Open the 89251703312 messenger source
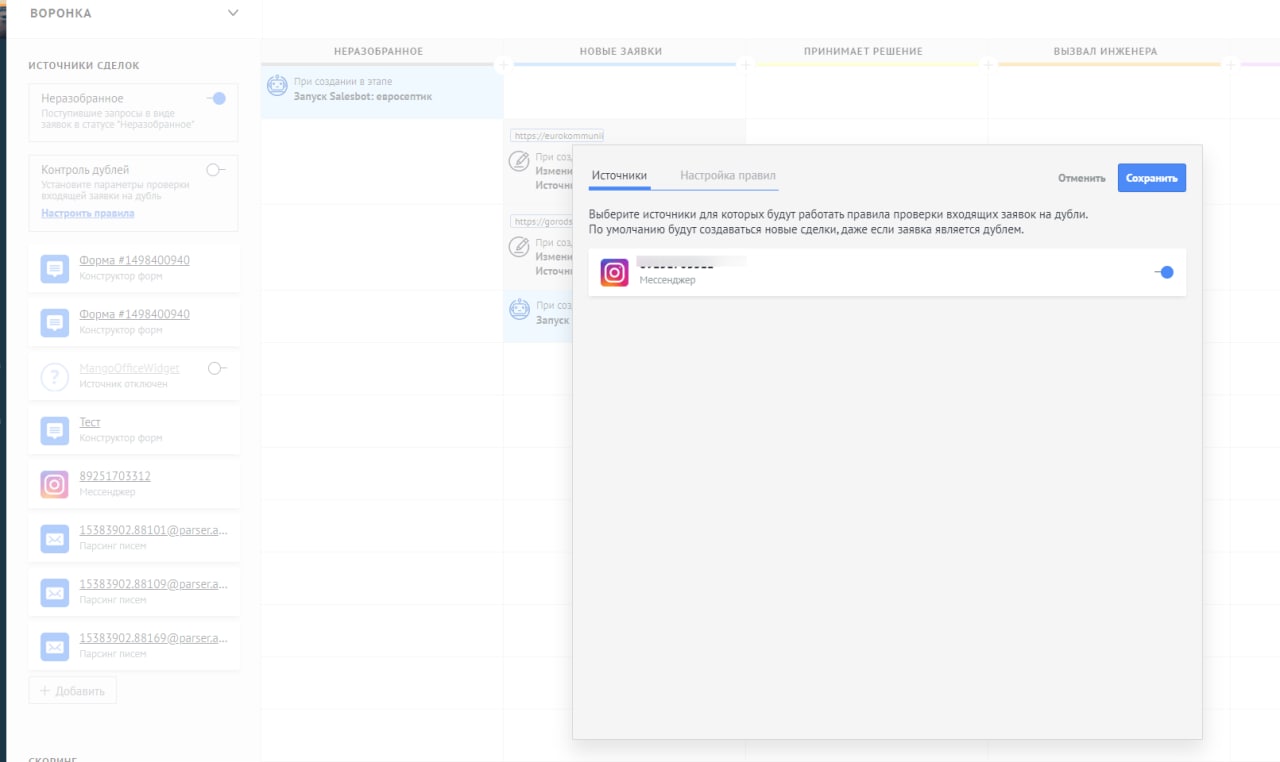Screen dimensions: 1280x762 click(x=115, y=476)
